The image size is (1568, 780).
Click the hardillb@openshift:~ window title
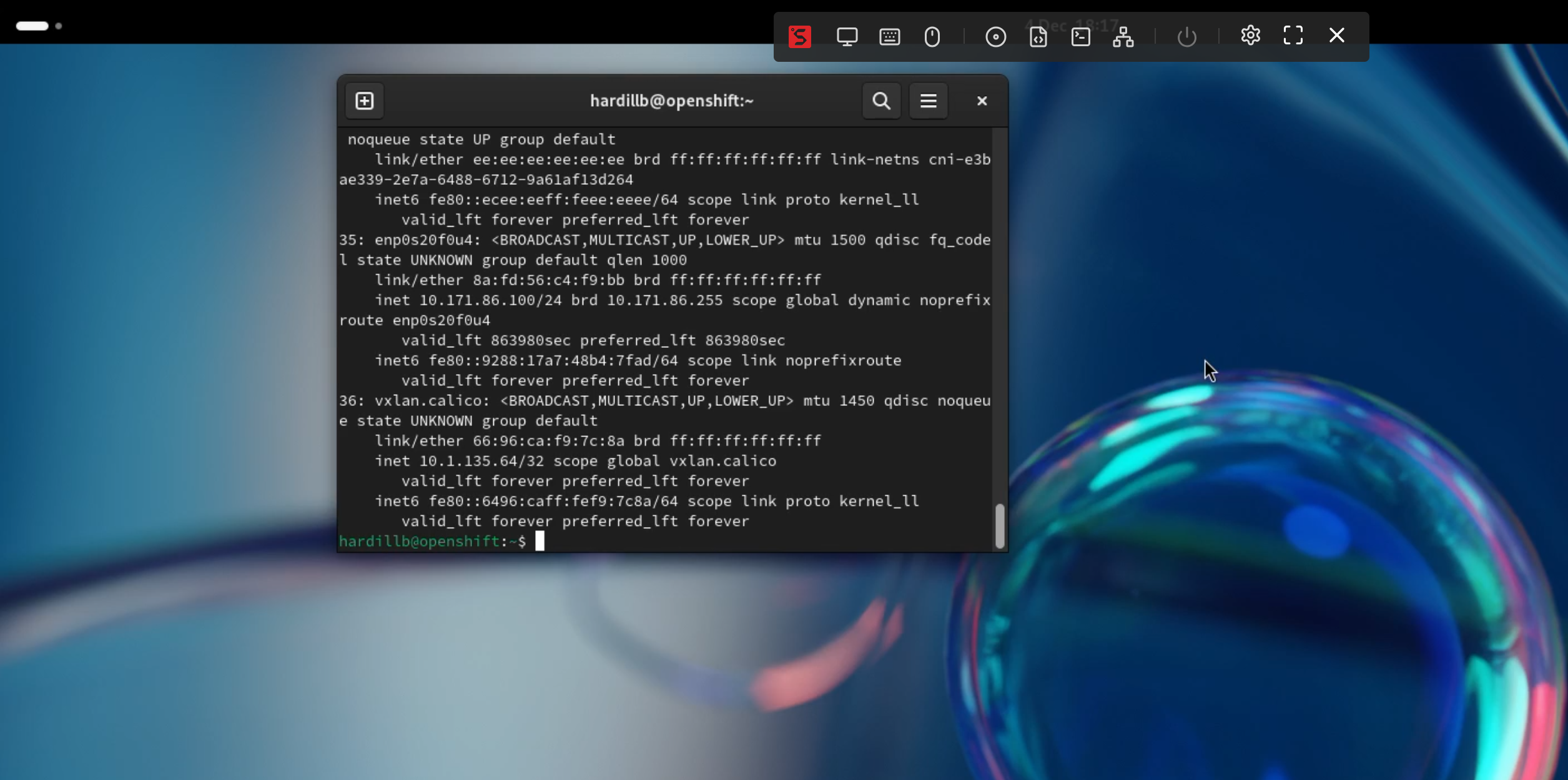pyautogui.click(x=672, y=101)
